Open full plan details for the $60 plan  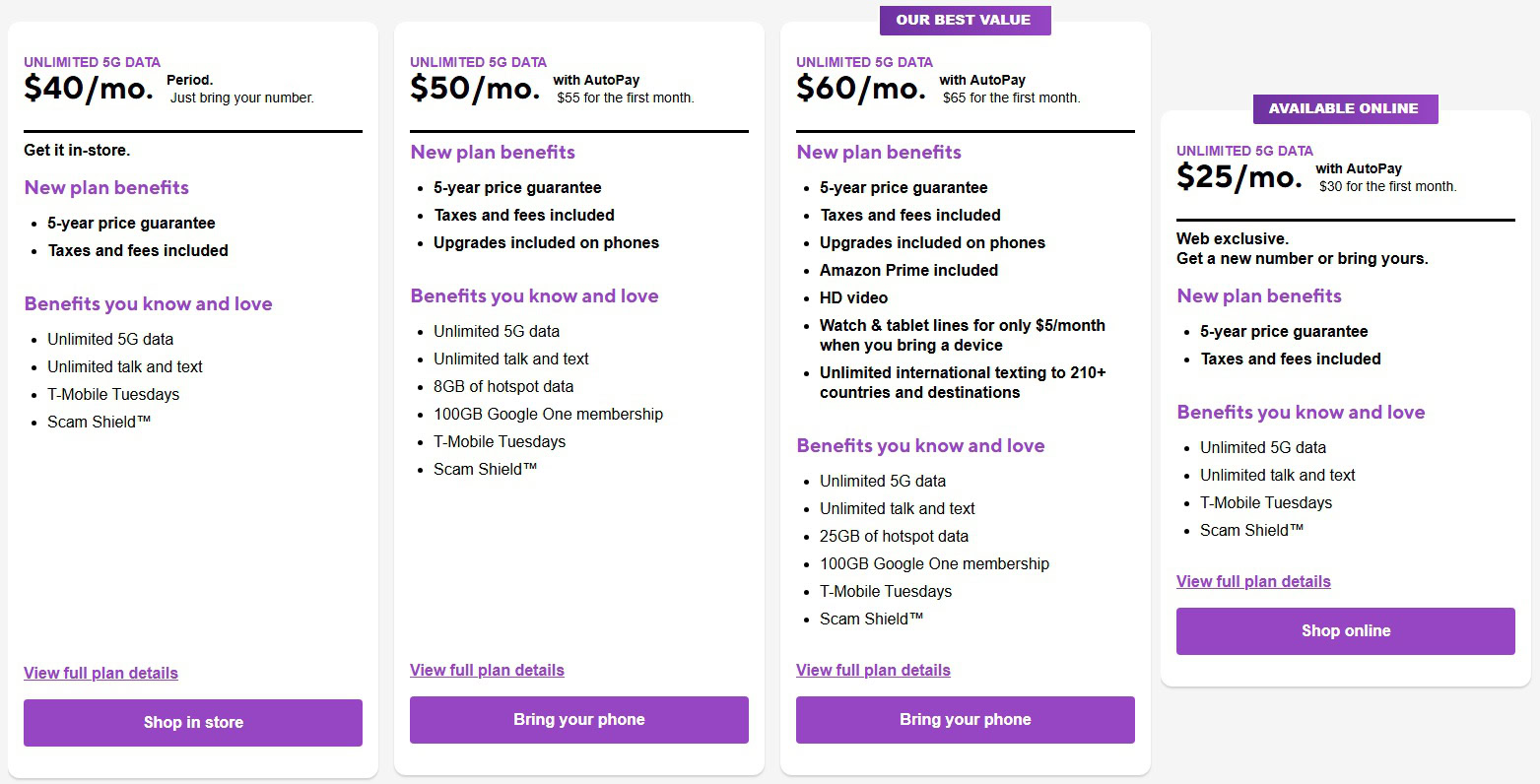click(x=873, y=670)
